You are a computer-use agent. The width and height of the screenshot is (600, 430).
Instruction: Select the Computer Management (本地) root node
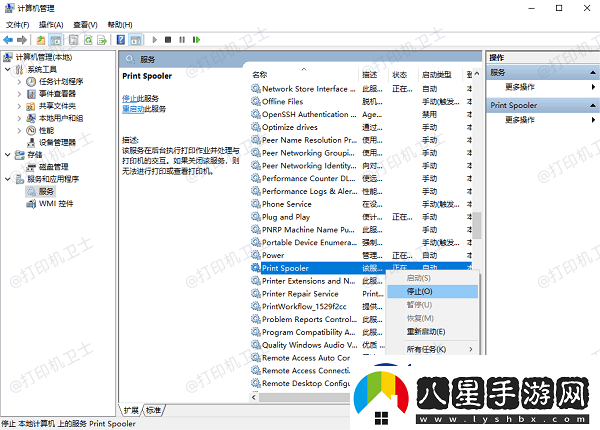pos(44,57)
